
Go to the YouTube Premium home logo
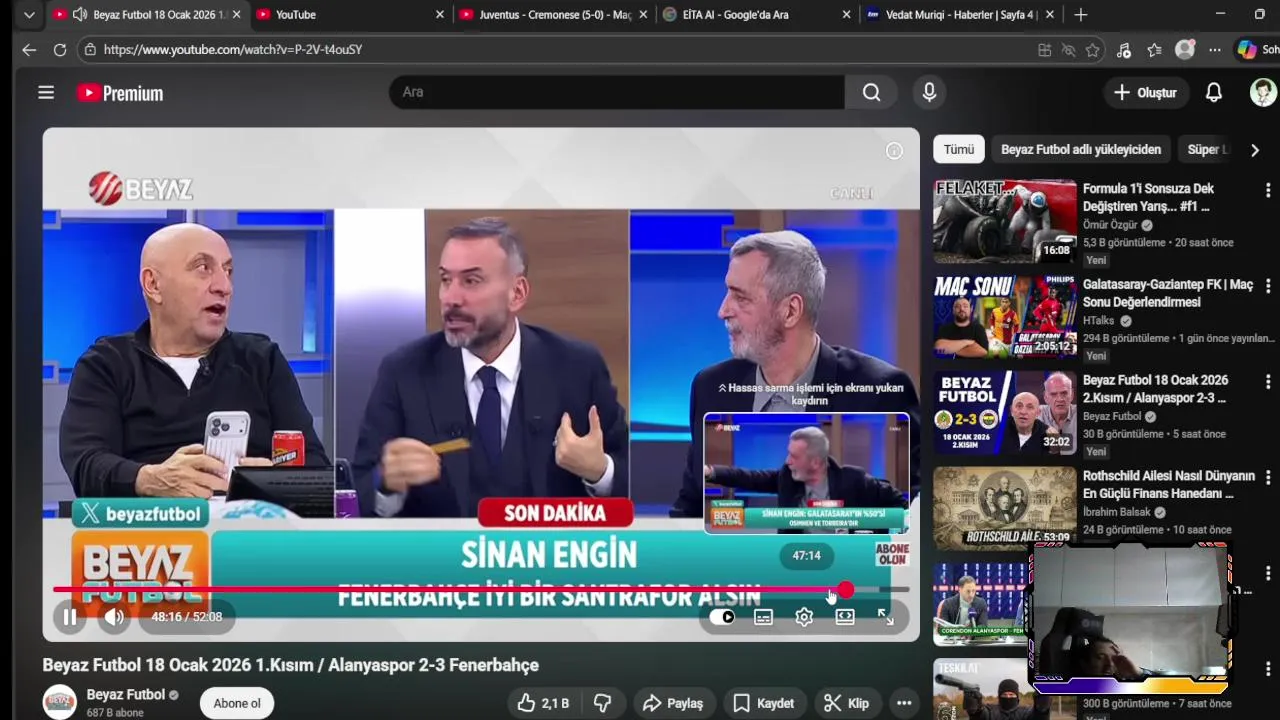tap(120, 93)
